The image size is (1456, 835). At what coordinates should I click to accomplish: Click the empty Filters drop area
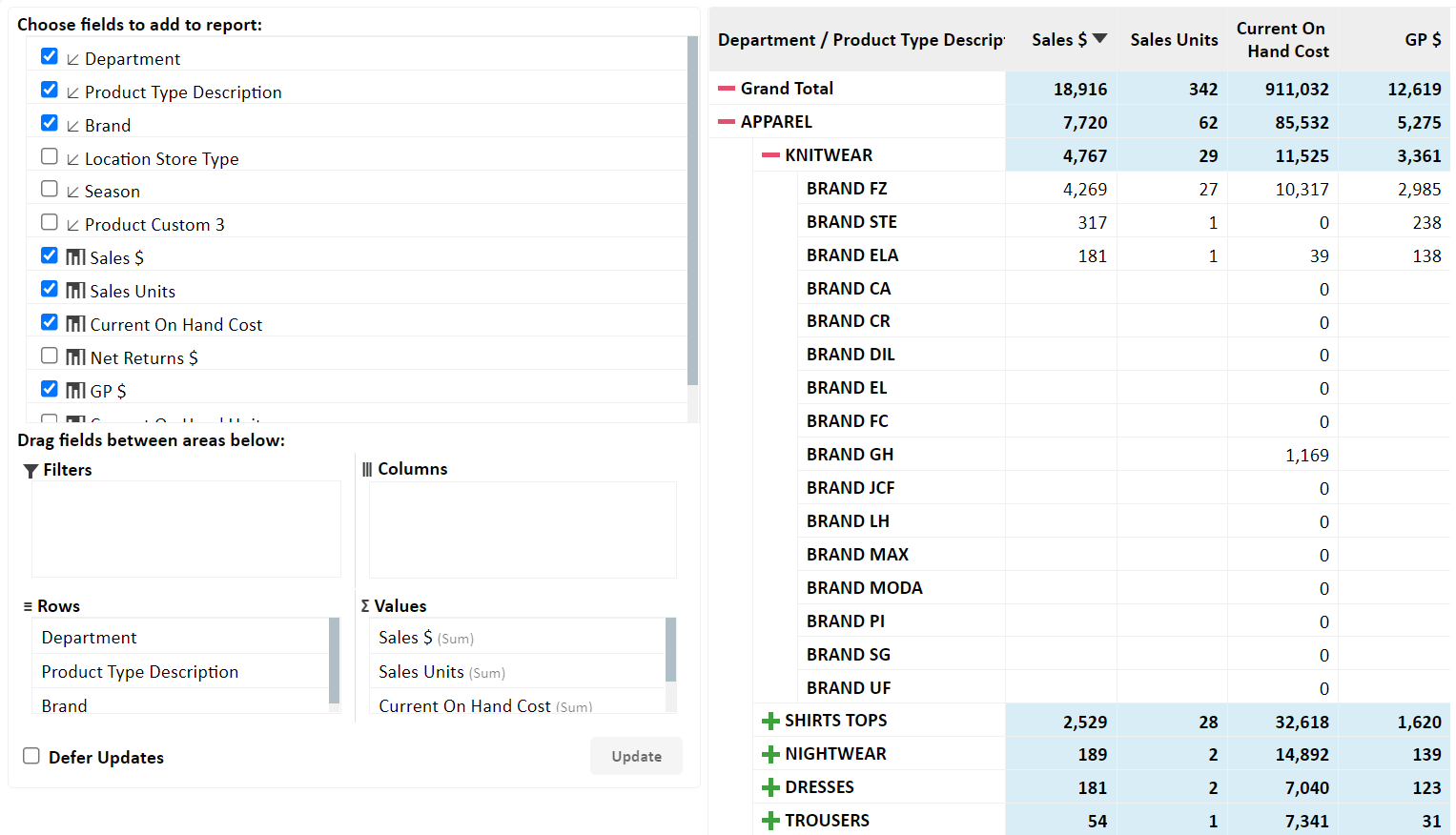point(186,529)
